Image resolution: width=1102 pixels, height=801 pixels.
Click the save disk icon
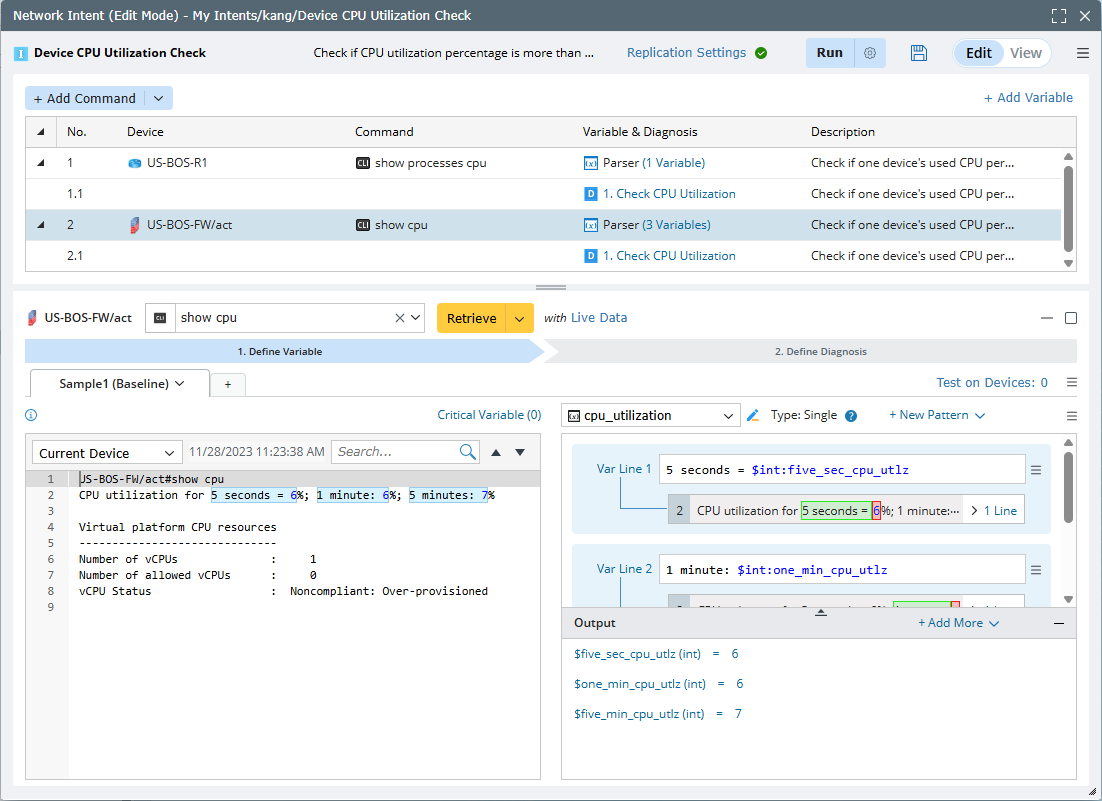tap(919, 53)
